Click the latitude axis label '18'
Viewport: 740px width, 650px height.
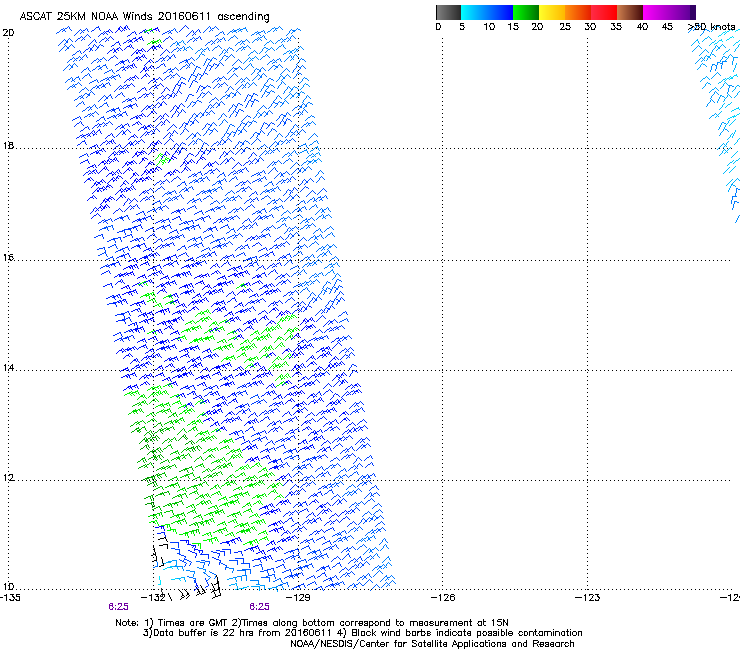[8, 146]
